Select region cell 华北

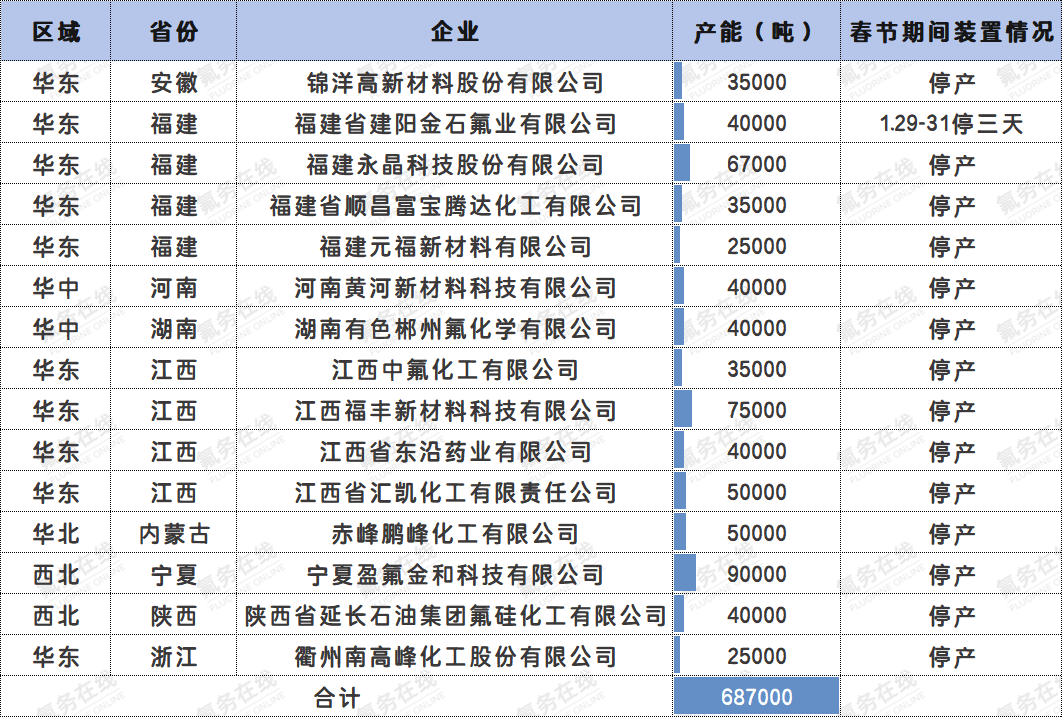(x=56, y=534)
